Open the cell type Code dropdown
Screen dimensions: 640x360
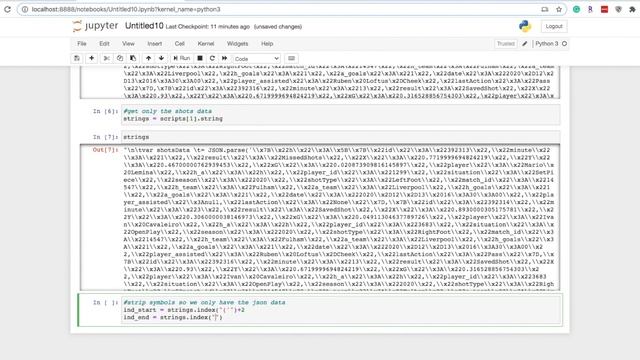click(257, 59)
